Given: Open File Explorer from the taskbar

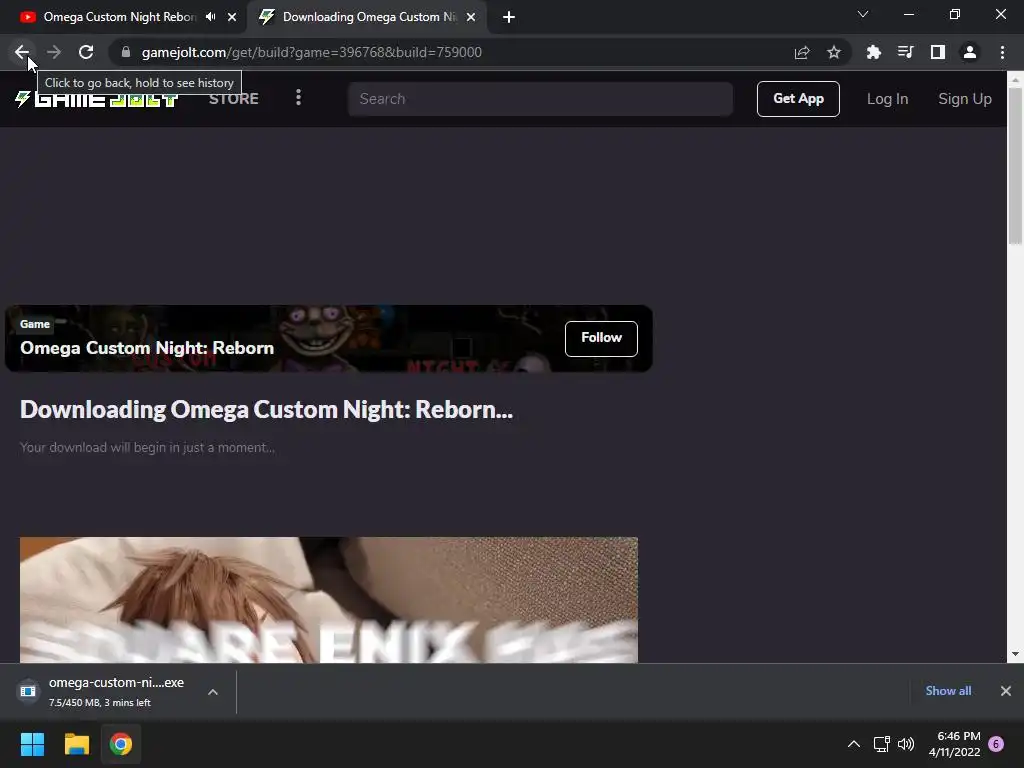Looking at the screenshot, I should tap(76, 744).
